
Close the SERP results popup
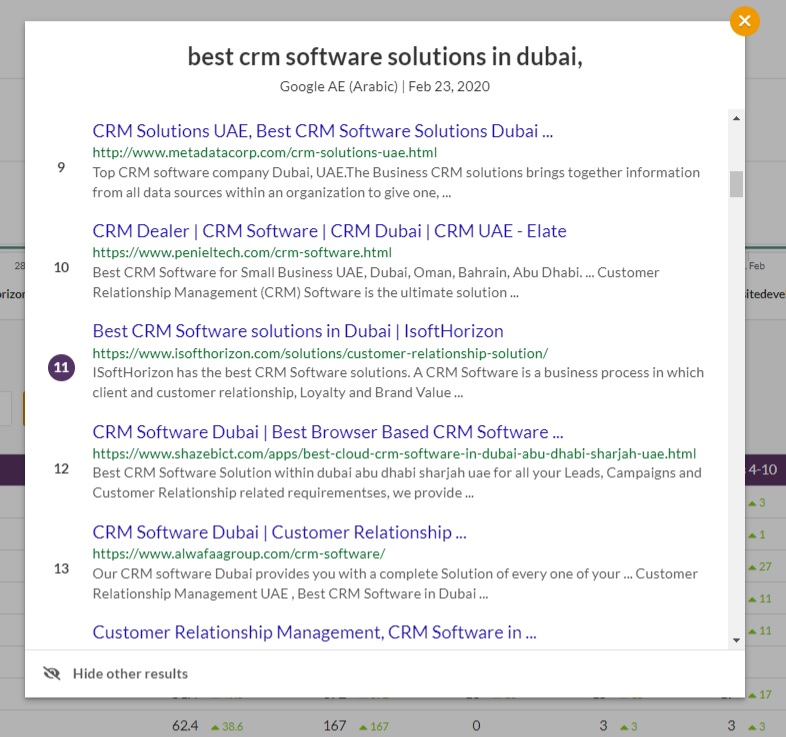pos(744,21)
